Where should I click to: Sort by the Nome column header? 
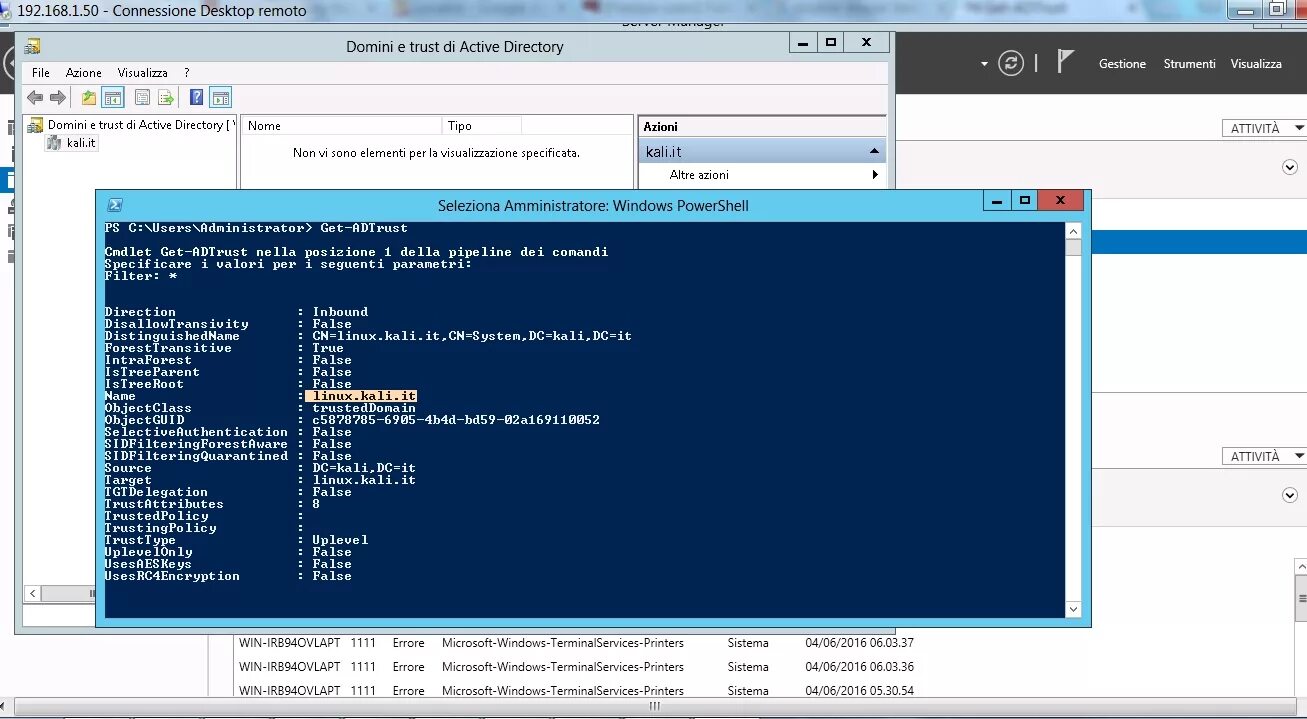coord(342,126)
